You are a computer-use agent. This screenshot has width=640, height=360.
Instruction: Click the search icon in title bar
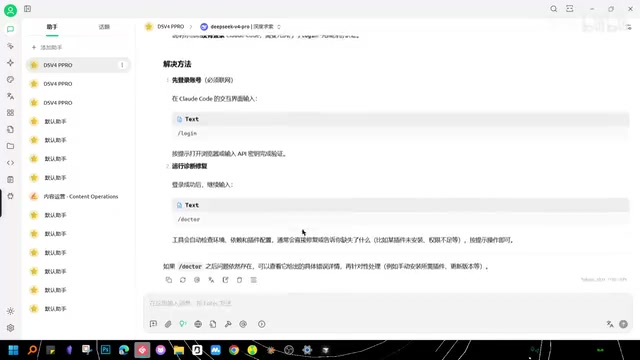tap(553, 9)
